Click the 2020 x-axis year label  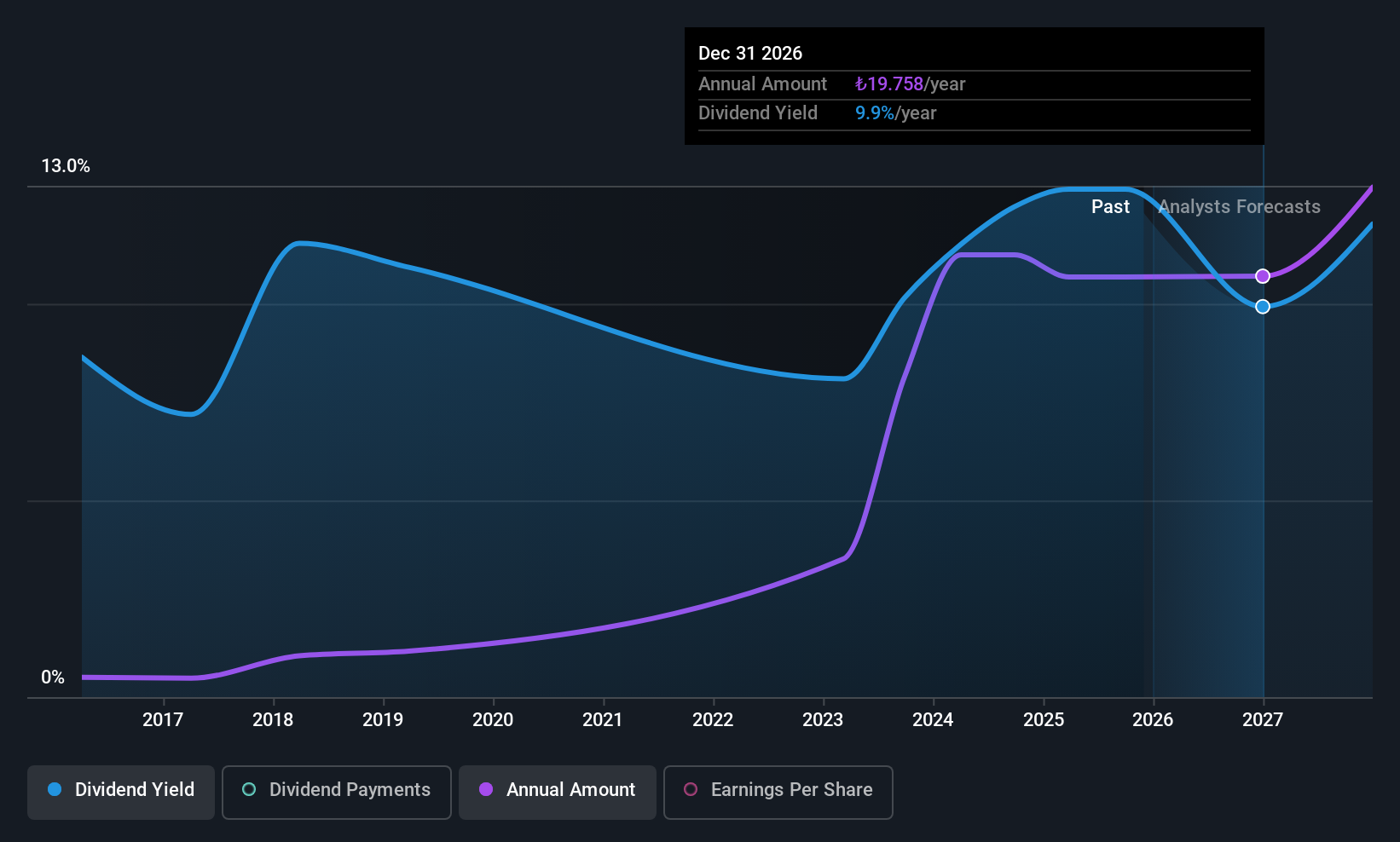493,720
